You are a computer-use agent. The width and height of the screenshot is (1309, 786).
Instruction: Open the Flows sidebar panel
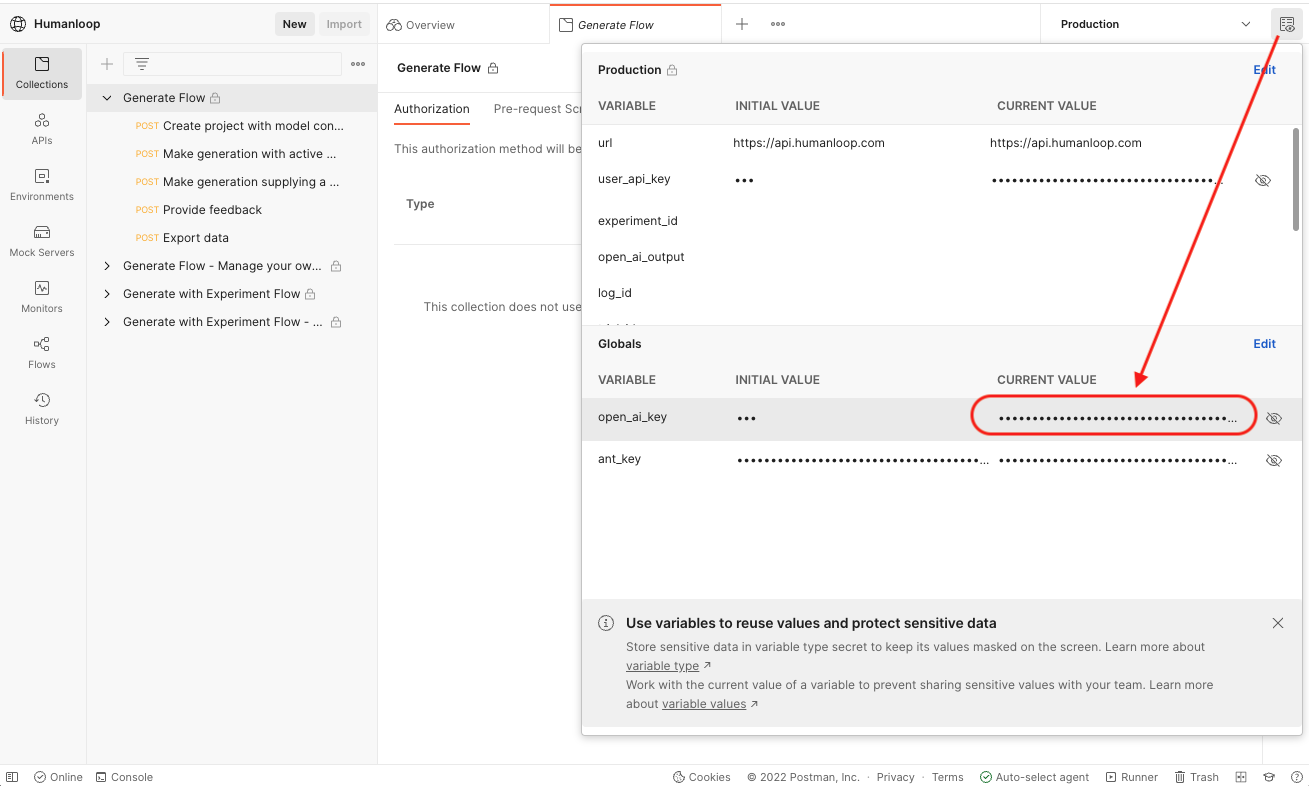(42, 353)
